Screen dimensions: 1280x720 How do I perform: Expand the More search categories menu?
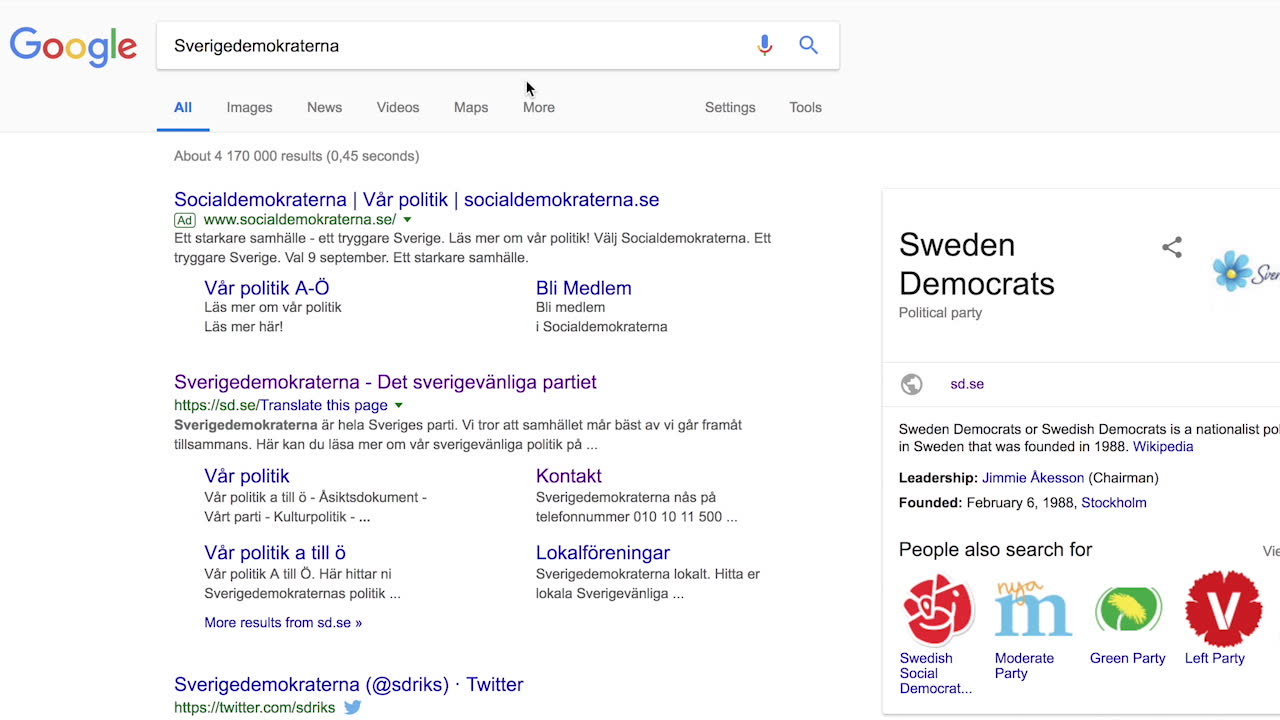(538, 107)
